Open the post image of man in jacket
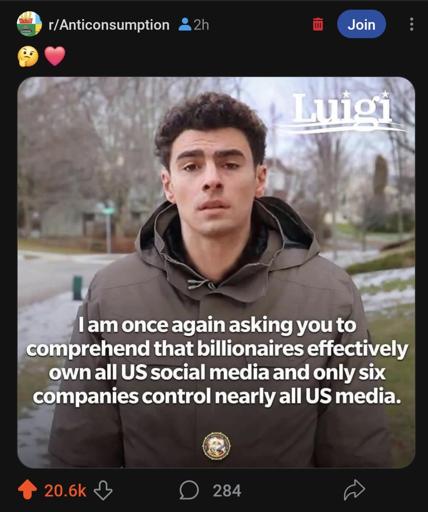 [x=216, y=272]
